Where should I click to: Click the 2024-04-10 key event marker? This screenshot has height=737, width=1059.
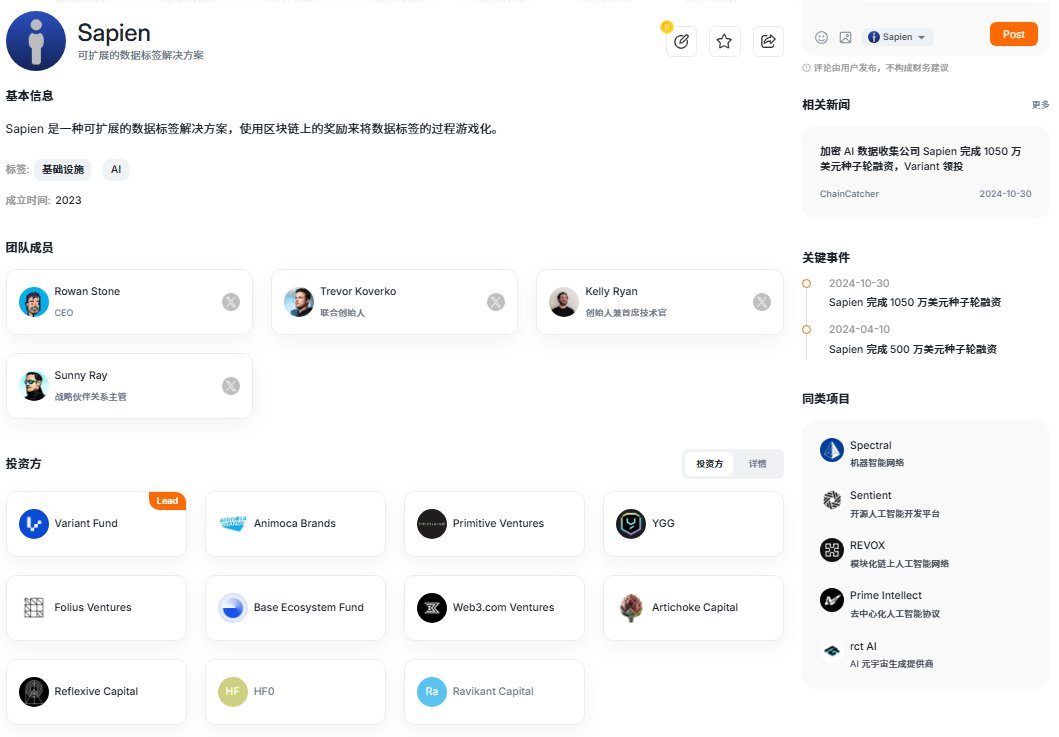coord(806,330)
